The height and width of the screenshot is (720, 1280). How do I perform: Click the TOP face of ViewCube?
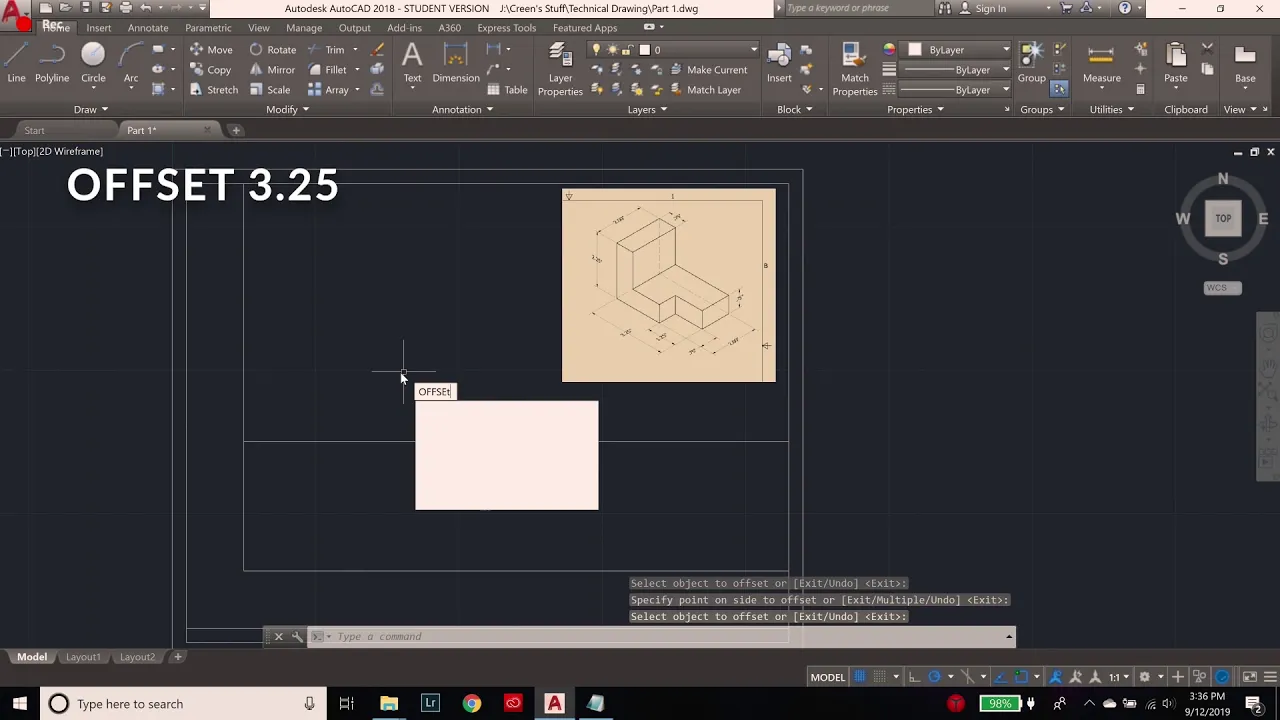point(1223,218)
